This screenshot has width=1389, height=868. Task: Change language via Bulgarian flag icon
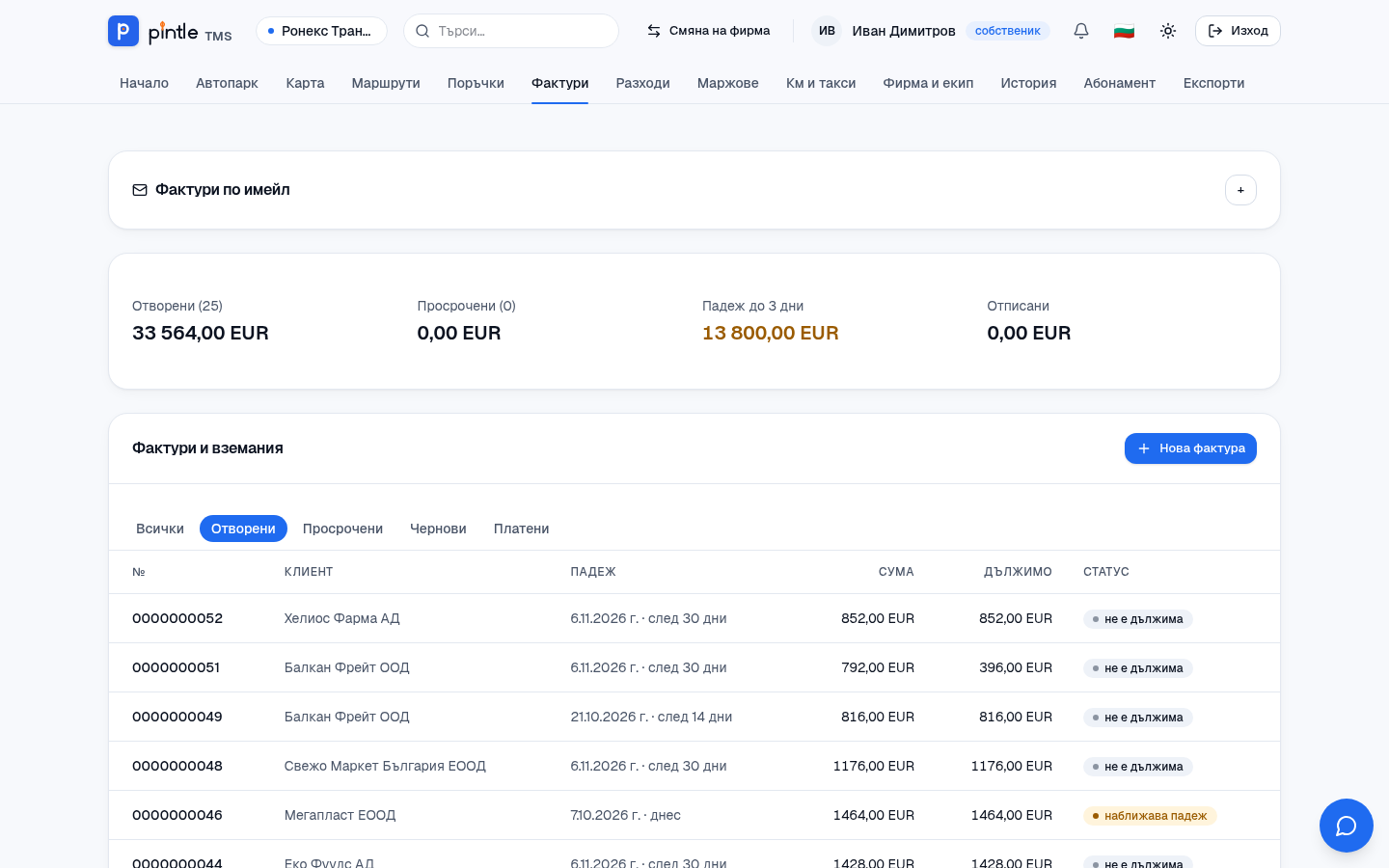[1124, 31]
